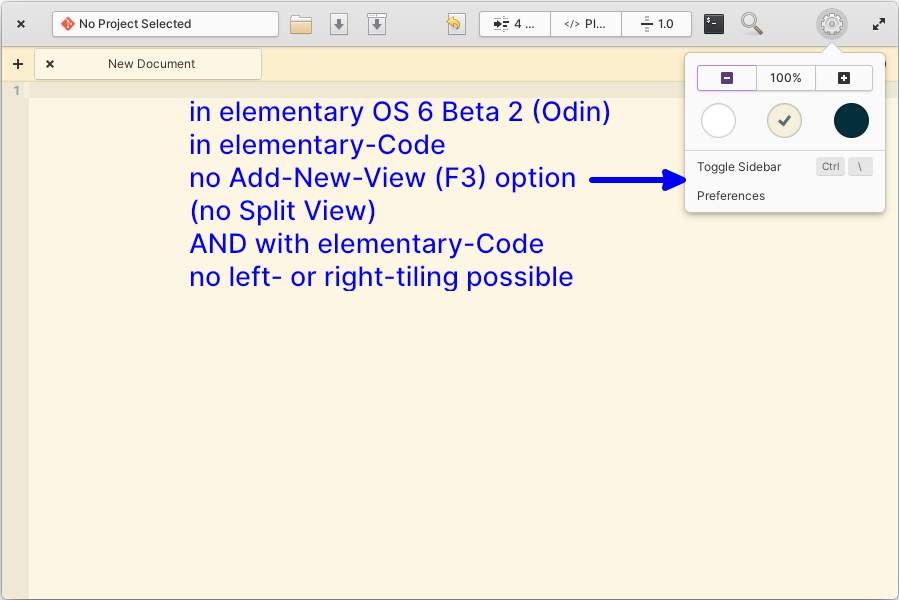The image size is (899, 600).
Task: Save the current document using the save icon
Action: pyautogui.click(x=338, y=23)
